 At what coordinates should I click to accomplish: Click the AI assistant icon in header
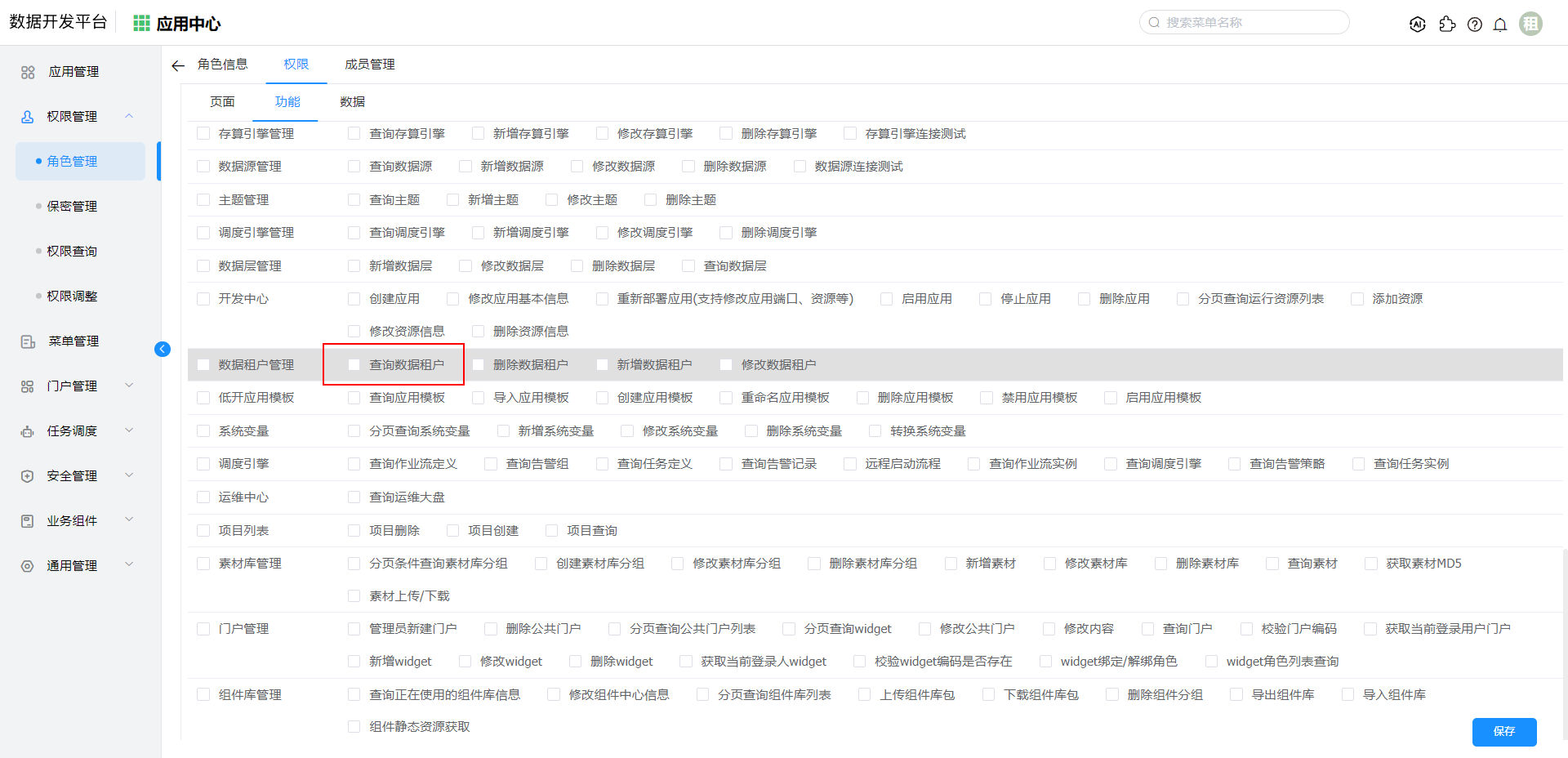[1418, 25]
